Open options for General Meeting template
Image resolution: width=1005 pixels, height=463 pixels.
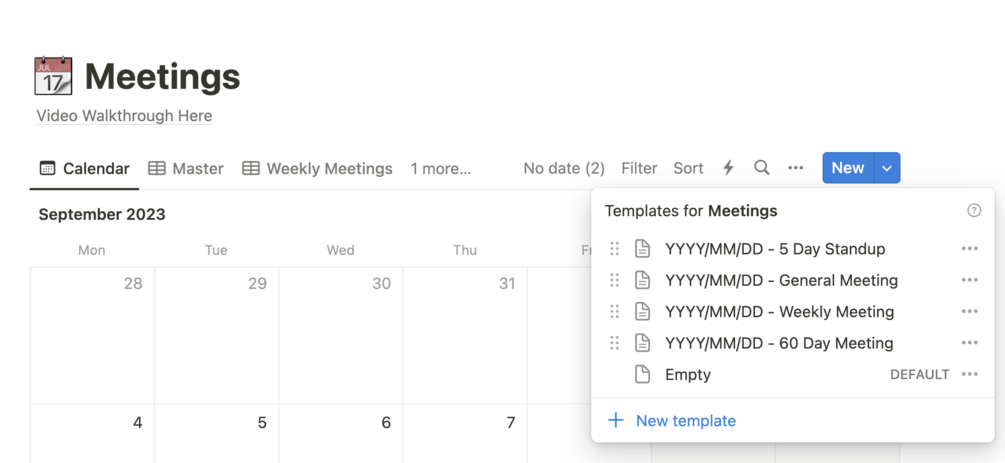coord(969,280)
